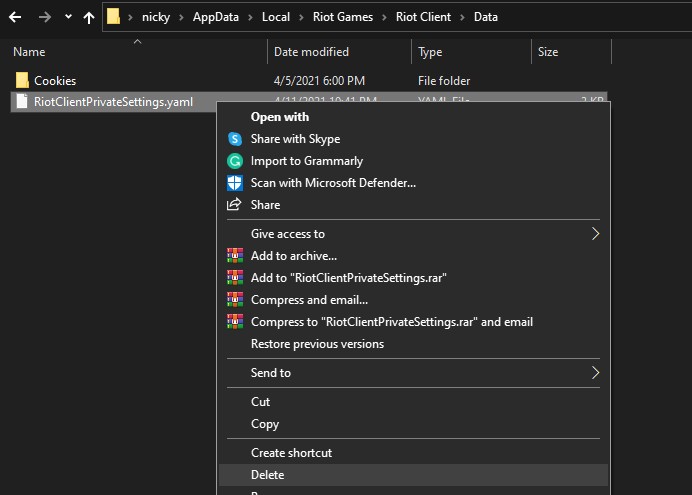Choose Open with in context menu
Image resolution: width=692 pixels, height=495 pixels.
[x=280, y=117]
